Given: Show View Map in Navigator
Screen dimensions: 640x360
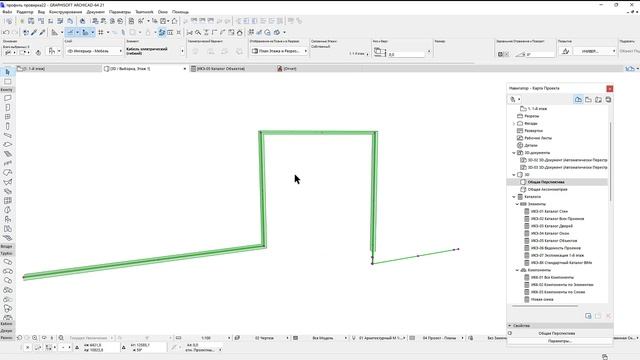Looking at the screenshot, I should tap(588, 100).
